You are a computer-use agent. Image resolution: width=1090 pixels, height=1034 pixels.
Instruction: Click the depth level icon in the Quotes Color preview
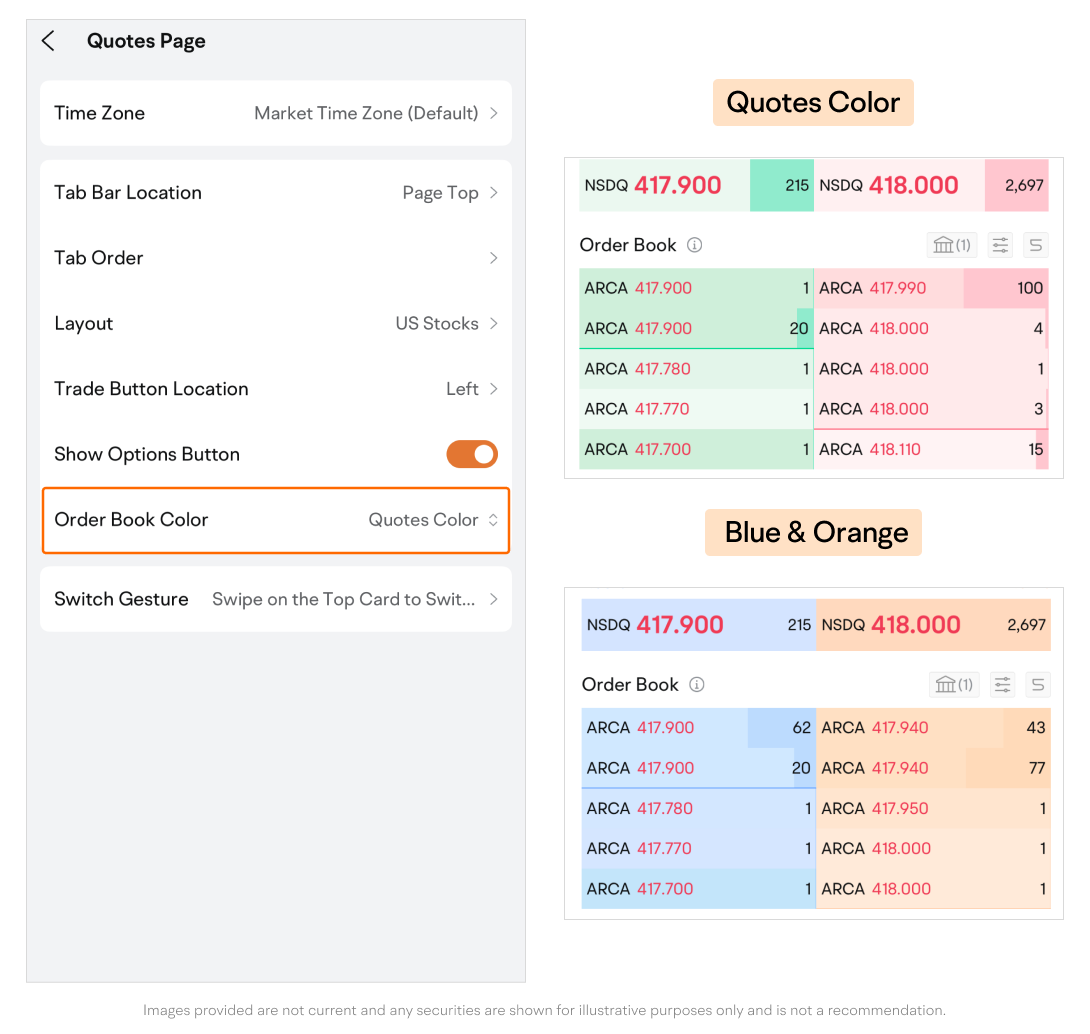[1036, 245]
